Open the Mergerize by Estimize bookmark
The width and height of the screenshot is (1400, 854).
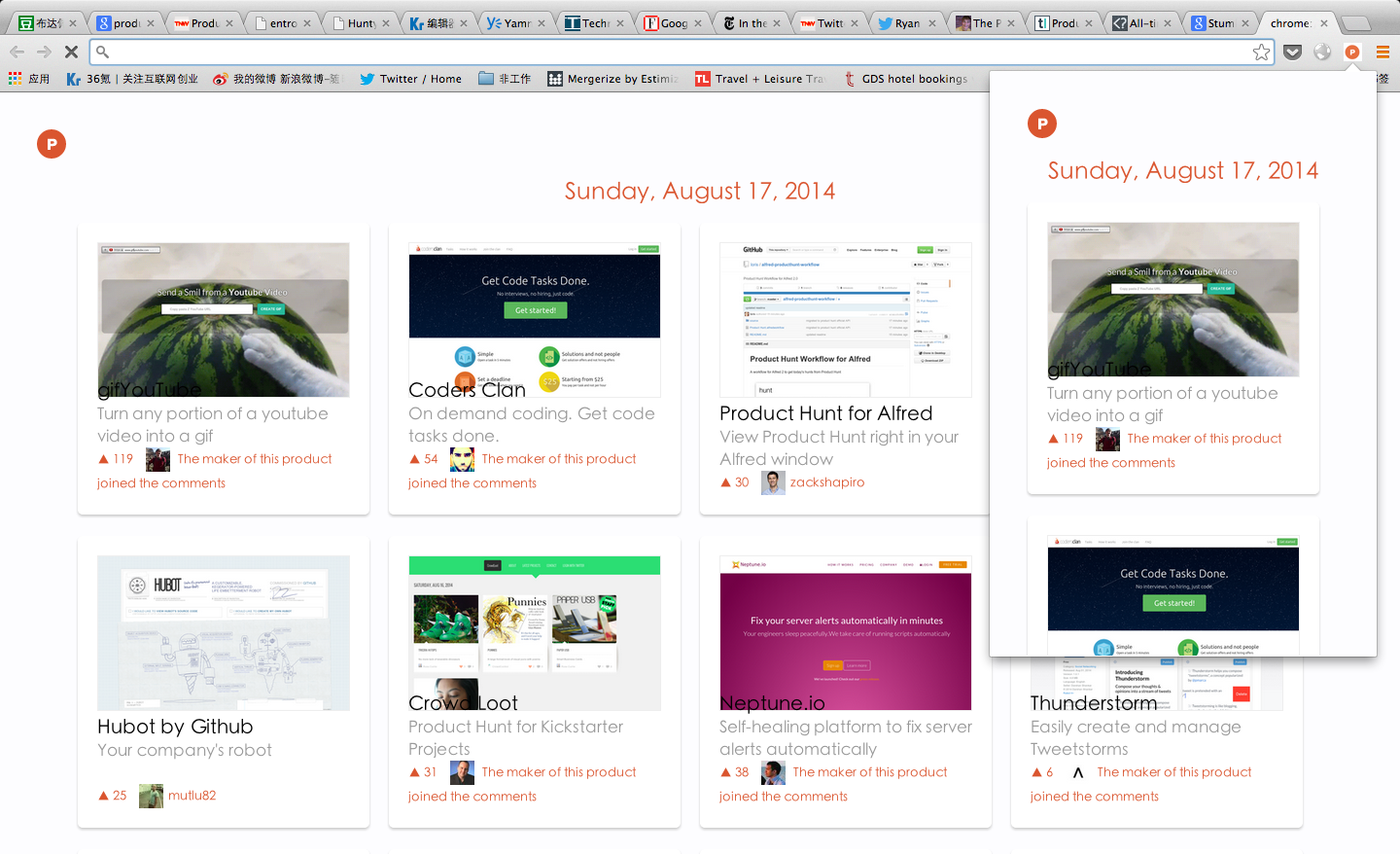[613, 79]
